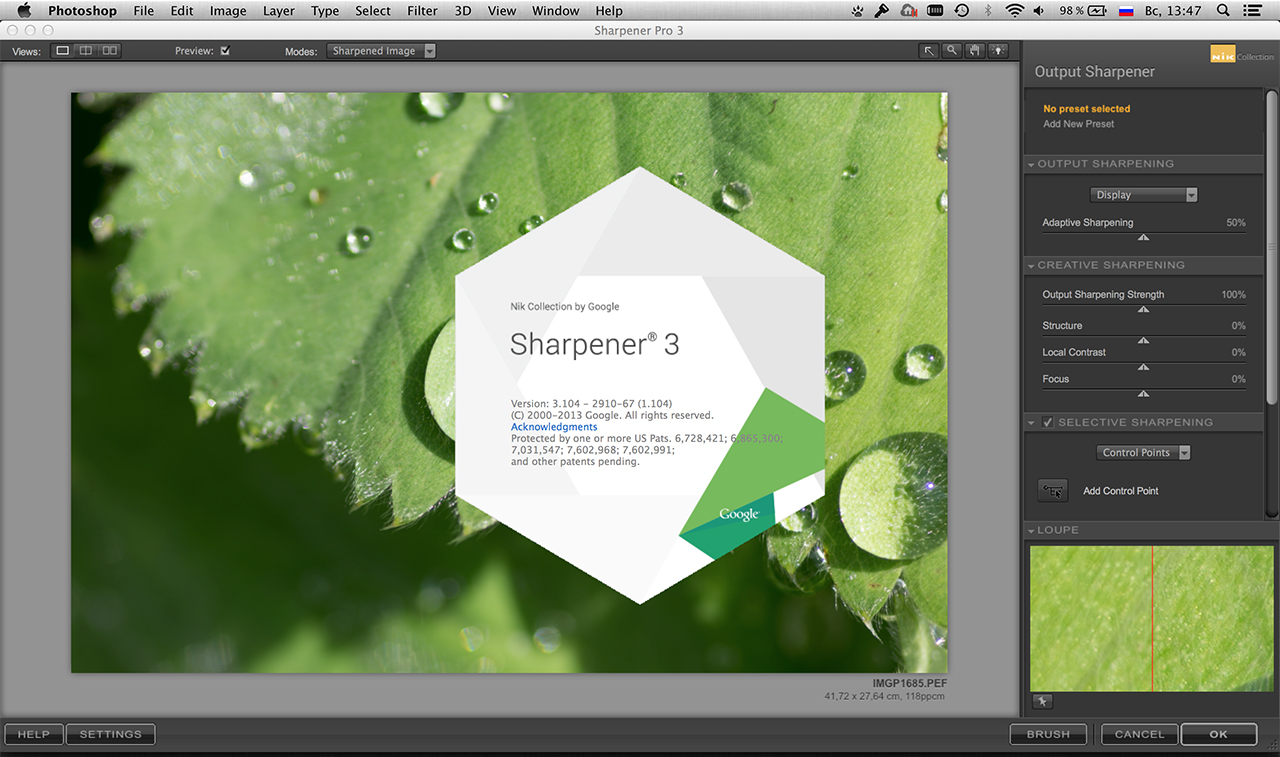Screen dimensions: 1280x757
Task: Click the BRUSH button
Action: (x=1048, y=734)
